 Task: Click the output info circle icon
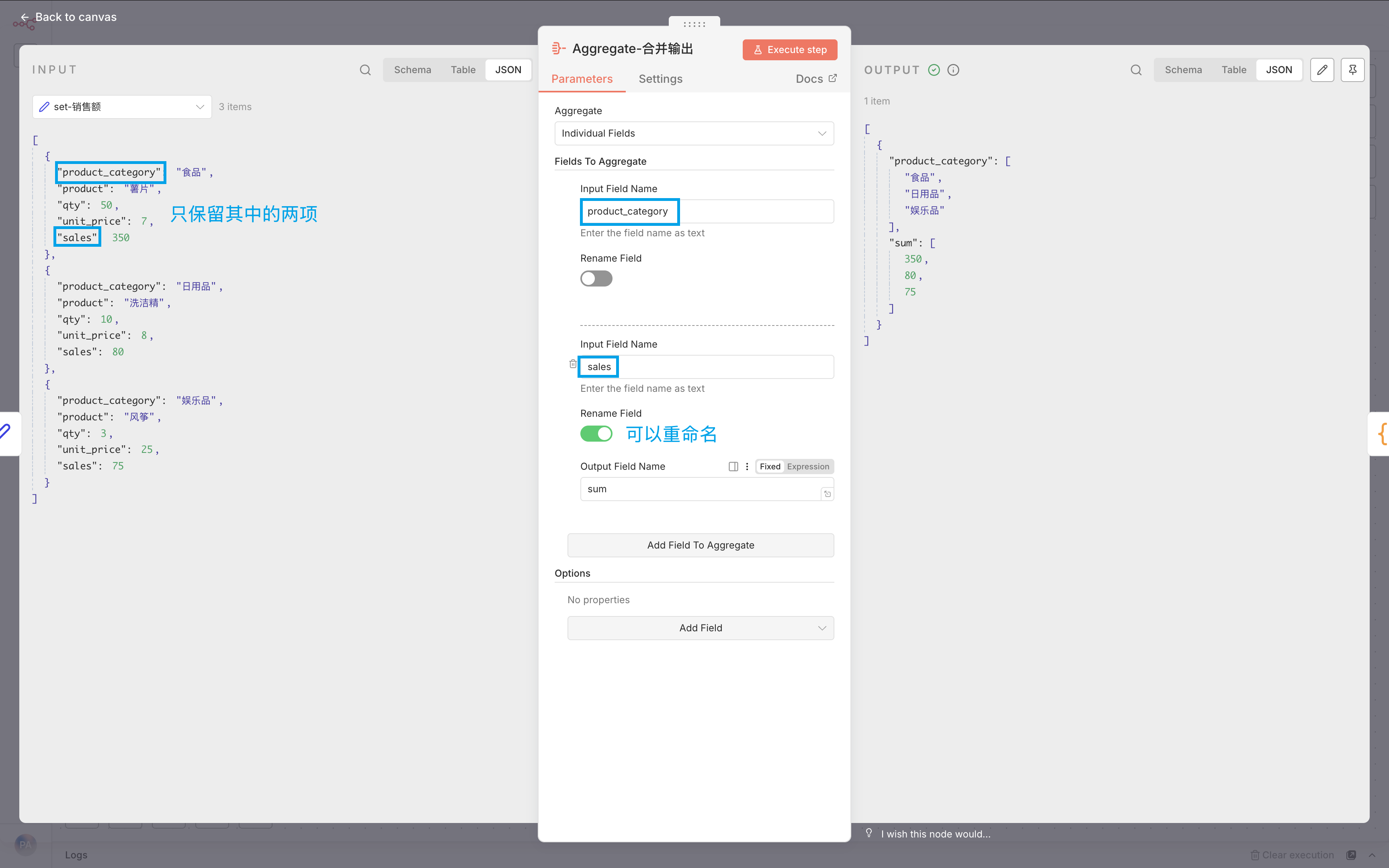click(953, 70)
